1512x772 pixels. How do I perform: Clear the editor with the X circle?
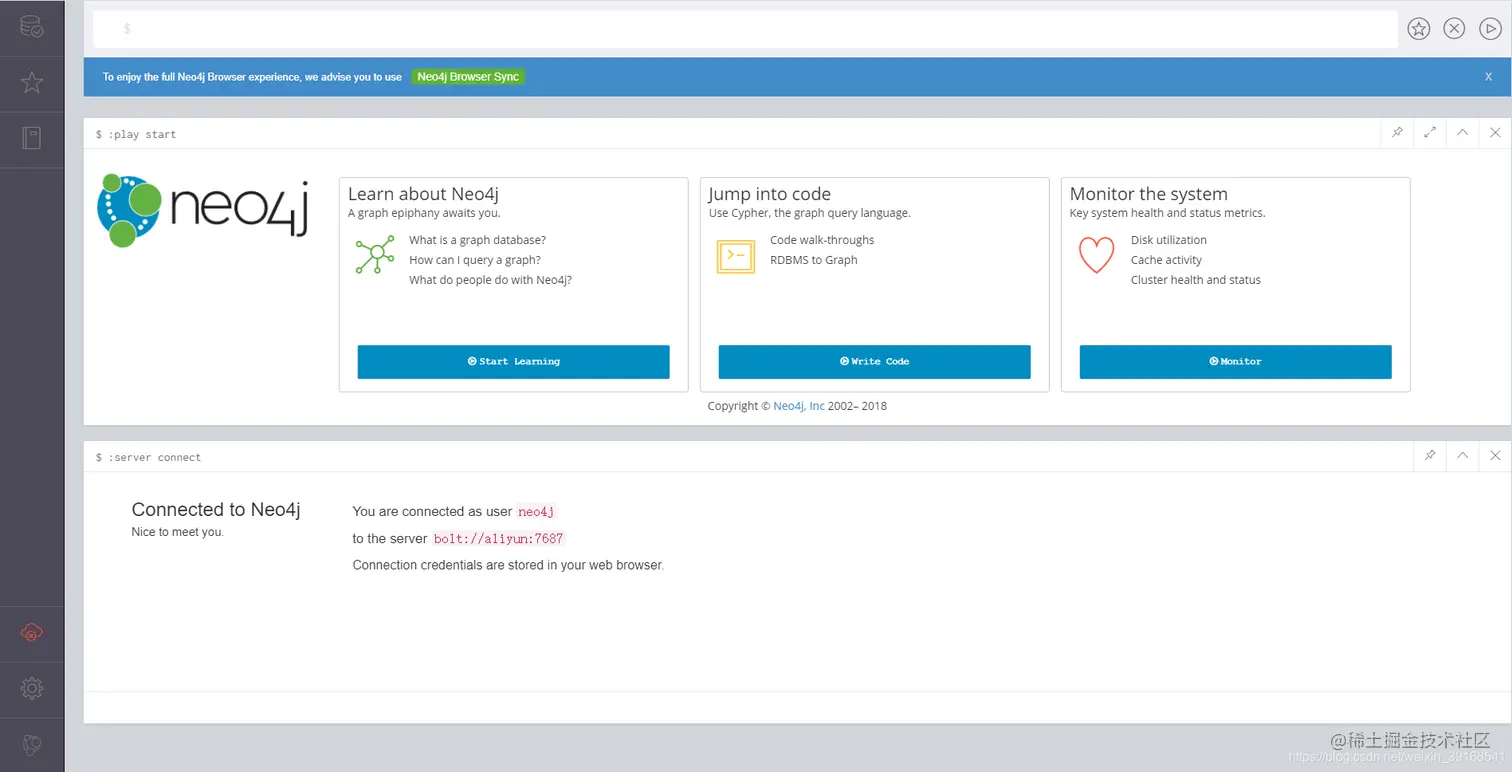1454,29
